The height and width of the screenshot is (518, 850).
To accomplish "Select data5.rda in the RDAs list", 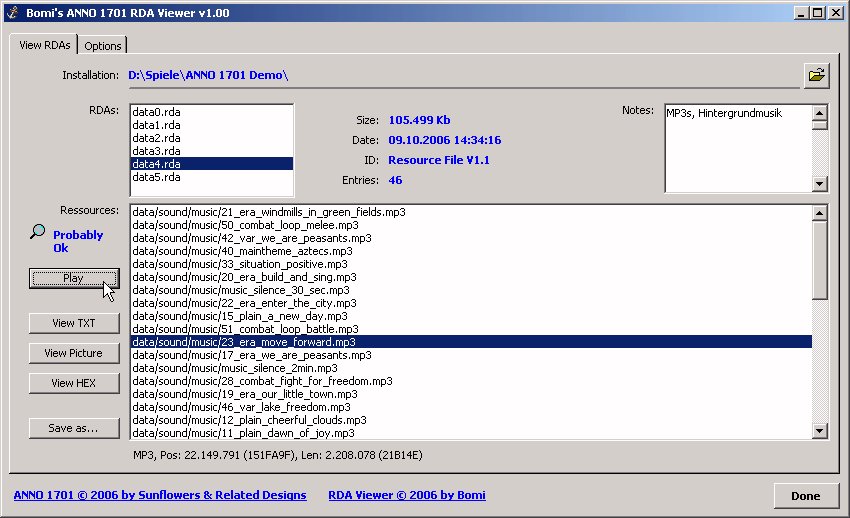I will tap(157, 176).
